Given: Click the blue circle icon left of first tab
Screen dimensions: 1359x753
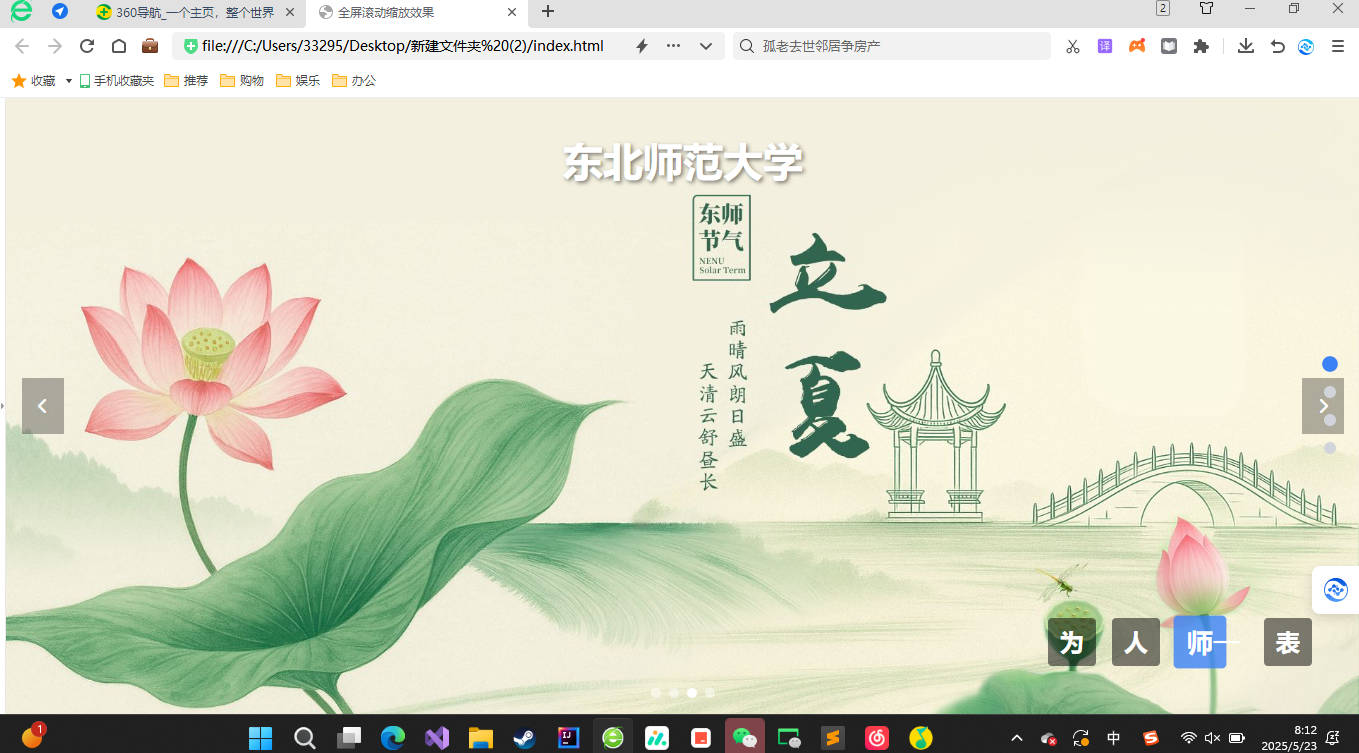Looking at the screenshot, I should 60,11.
